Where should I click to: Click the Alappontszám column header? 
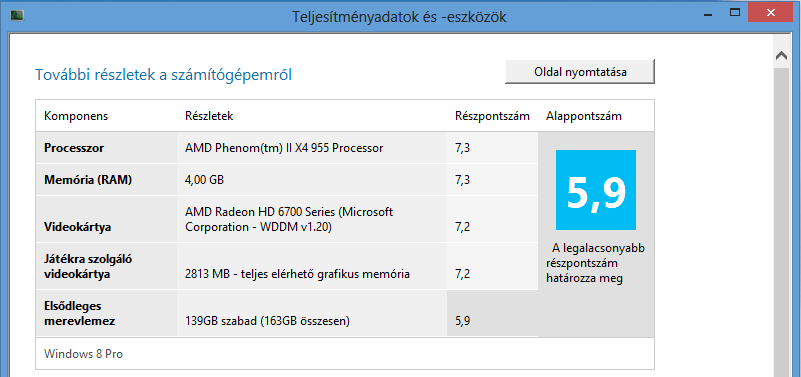(x=584, y=116)
